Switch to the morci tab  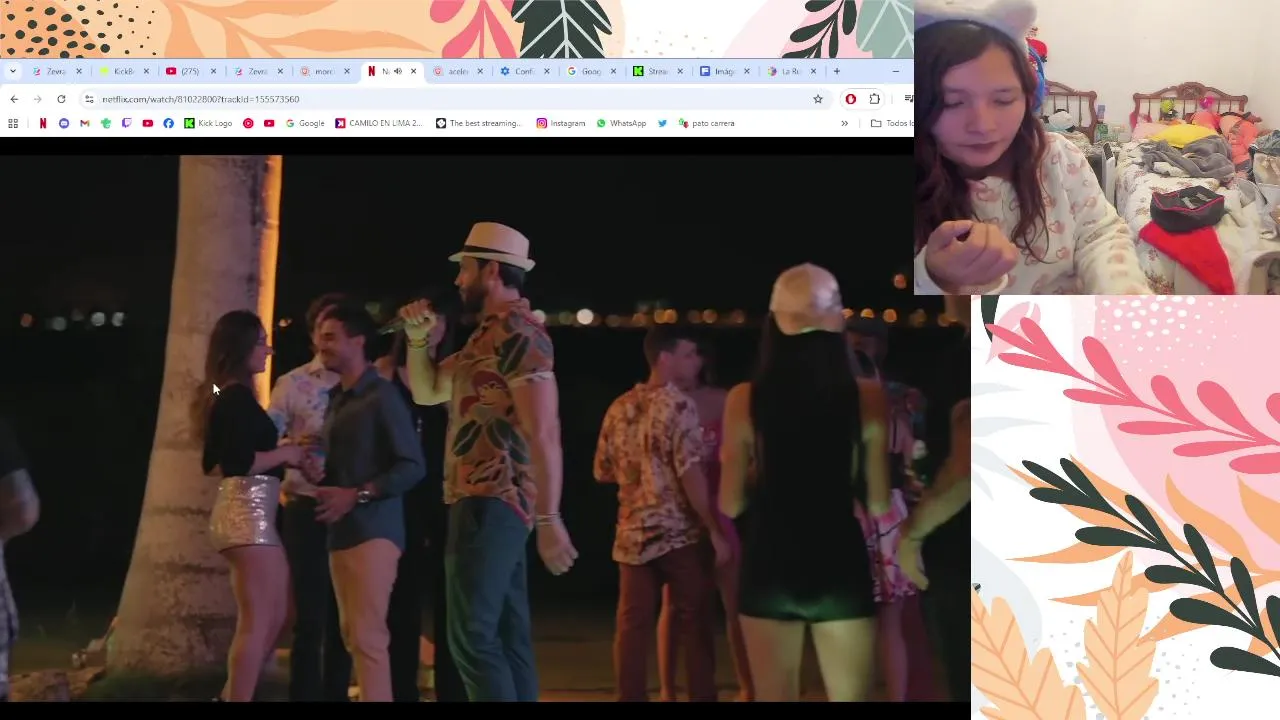click(324, 71)
